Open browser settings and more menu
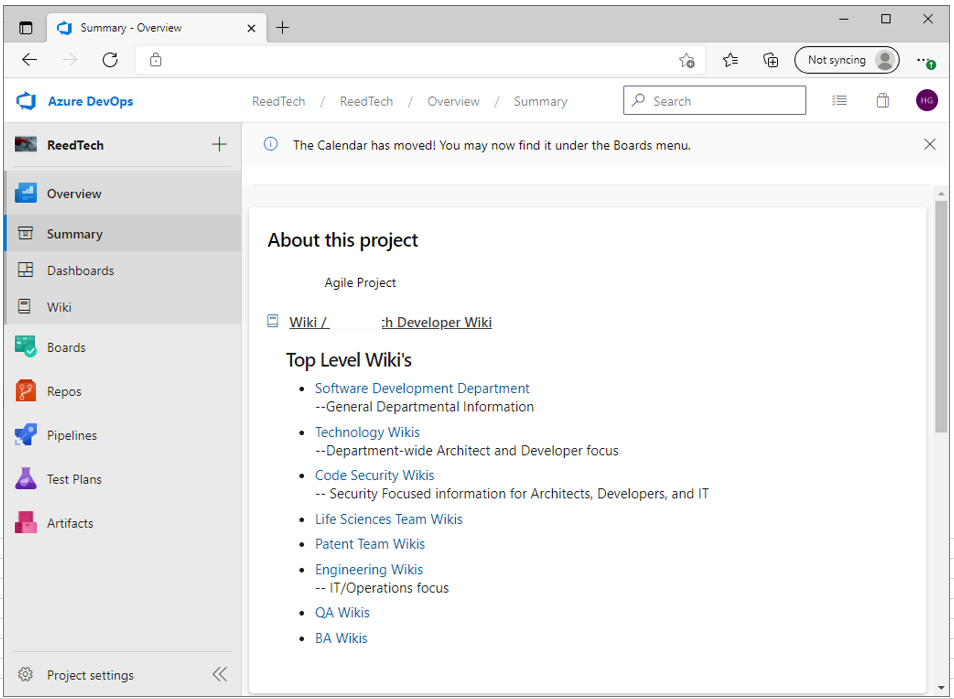This screenshot has height=699, width=954. 925,61
